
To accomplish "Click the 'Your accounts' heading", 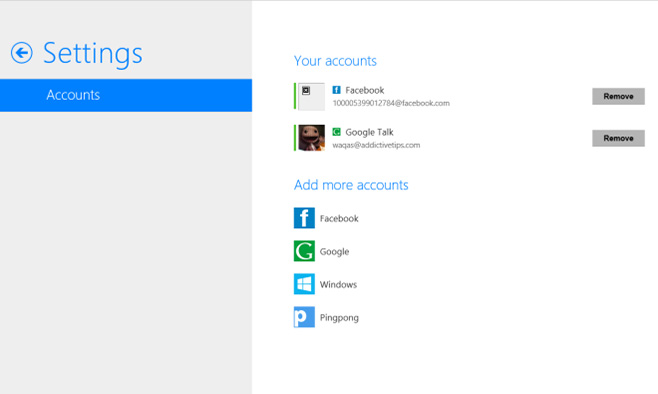I will click(x=335, y=61).
